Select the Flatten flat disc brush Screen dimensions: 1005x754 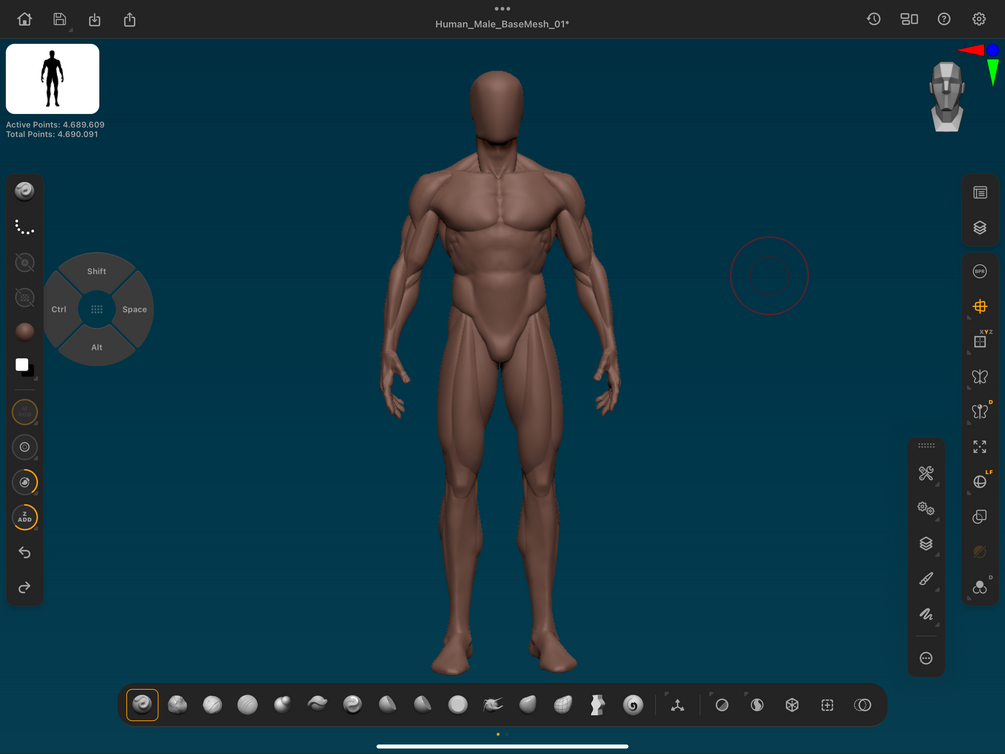point(458,705)
